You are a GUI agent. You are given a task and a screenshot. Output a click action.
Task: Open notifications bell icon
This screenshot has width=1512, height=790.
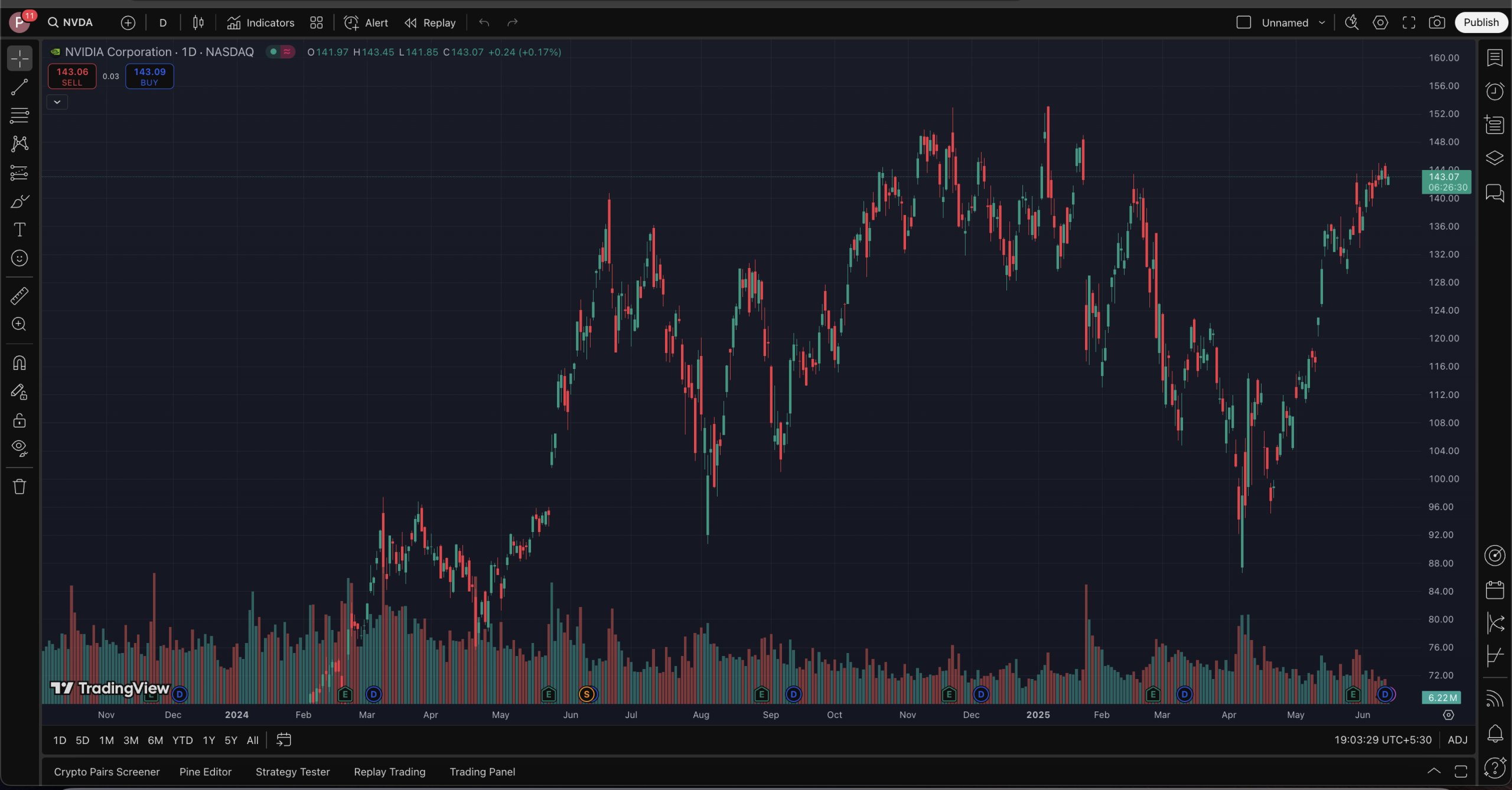tap(1495, 733)
